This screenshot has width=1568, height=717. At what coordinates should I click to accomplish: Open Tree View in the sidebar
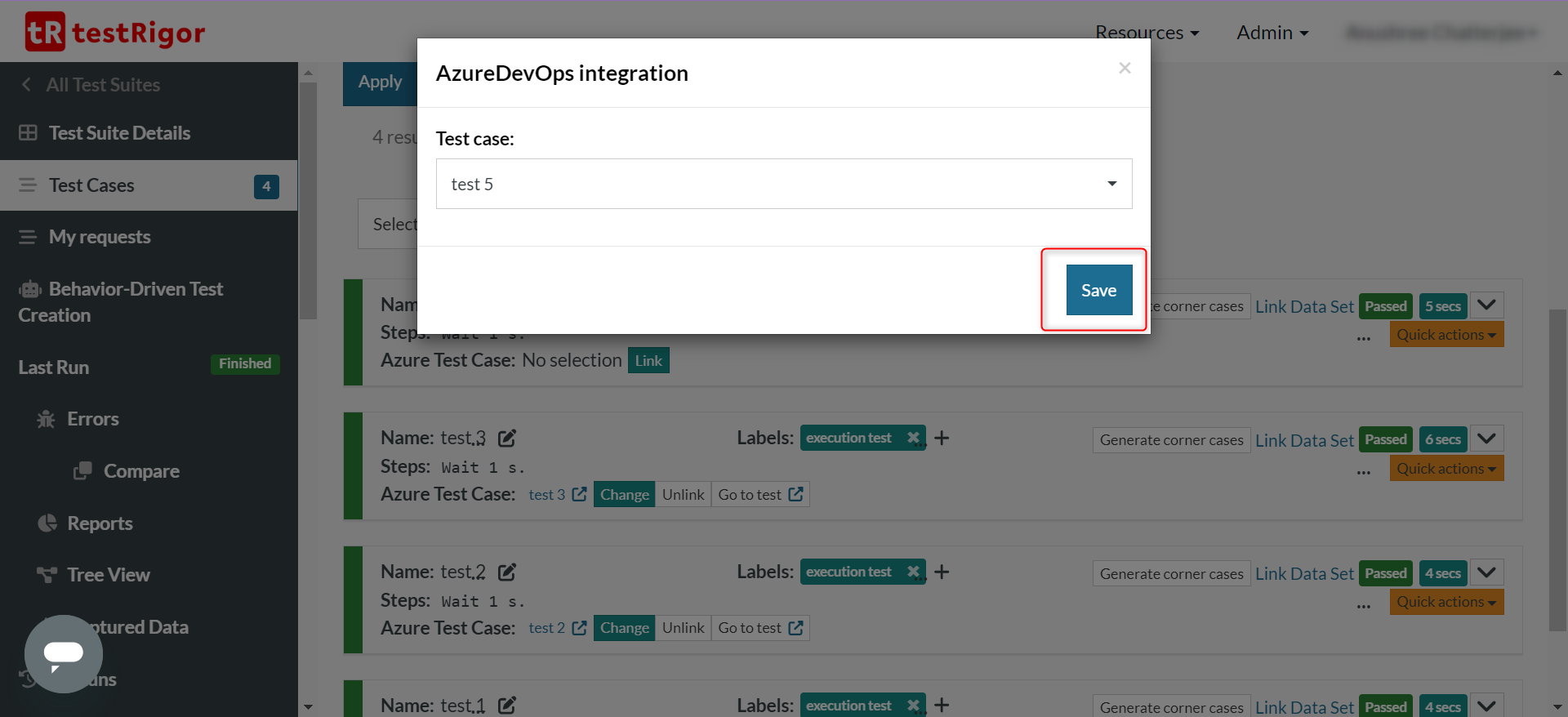(x=108, y=575)
